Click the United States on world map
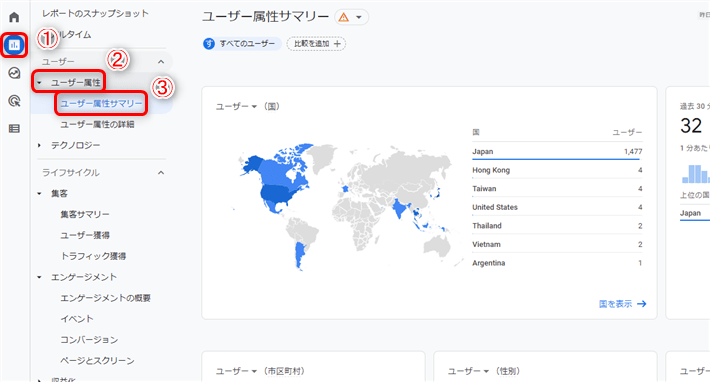 point(277,193)
